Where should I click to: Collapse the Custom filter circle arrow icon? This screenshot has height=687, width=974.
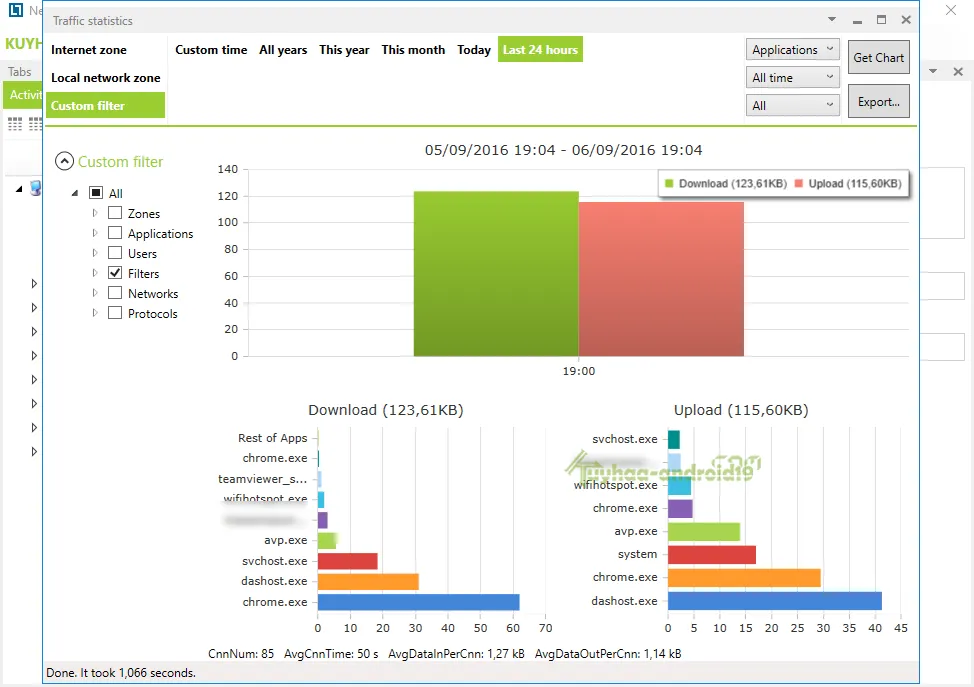coord(65,162)
